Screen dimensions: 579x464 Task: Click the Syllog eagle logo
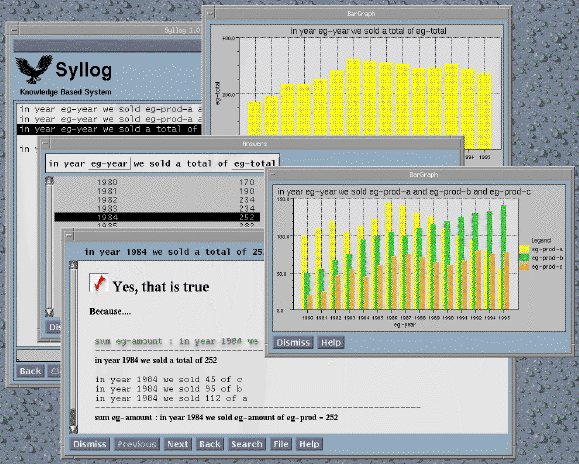pyautogui.click(x=34, y=69)
